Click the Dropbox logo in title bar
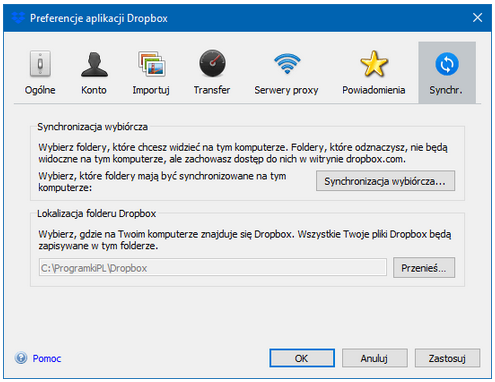 (x=18, y=18)
